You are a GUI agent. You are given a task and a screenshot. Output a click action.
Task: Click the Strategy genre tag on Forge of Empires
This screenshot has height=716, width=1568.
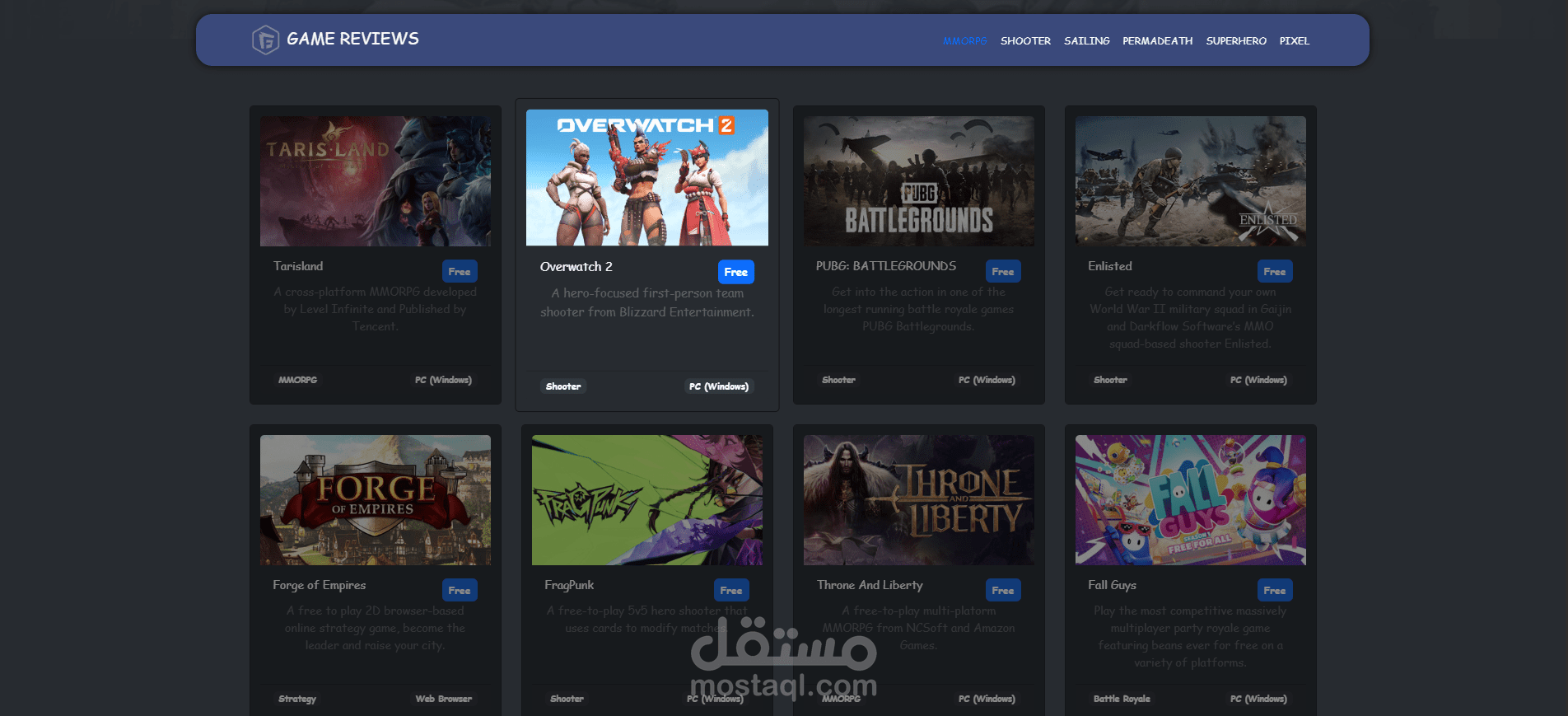click(x=297, y=699)
